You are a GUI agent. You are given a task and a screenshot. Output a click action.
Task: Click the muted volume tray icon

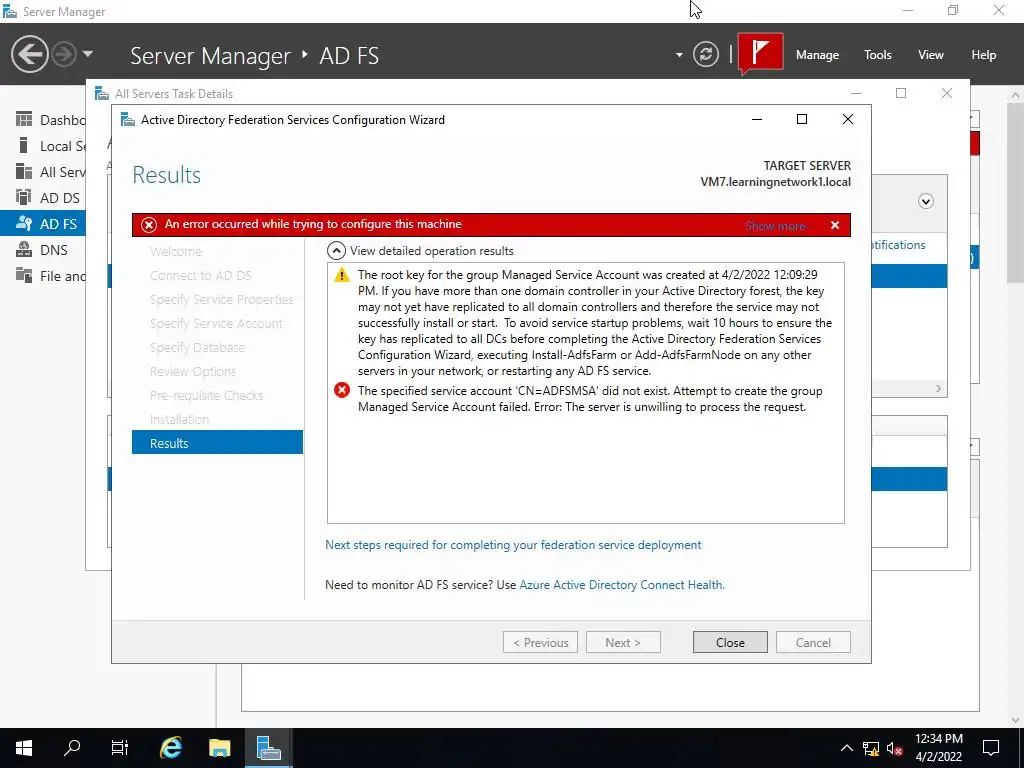(895, 748)
